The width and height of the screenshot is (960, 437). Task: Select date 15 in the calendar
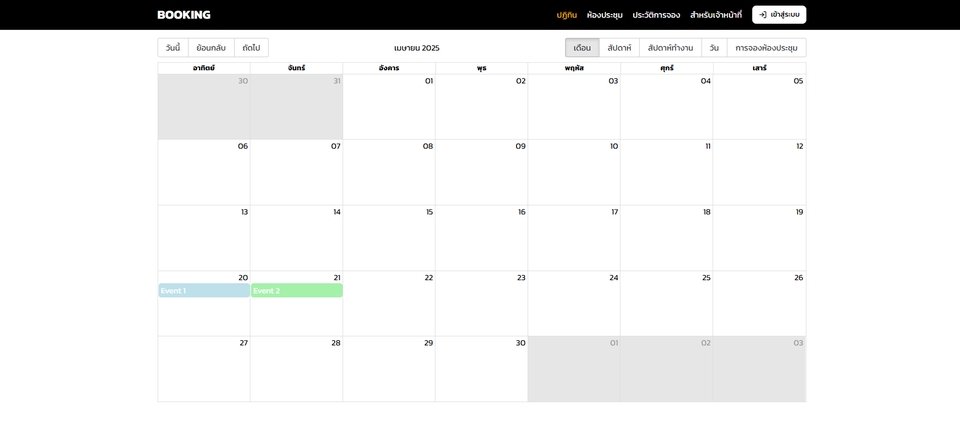[429, 212]
